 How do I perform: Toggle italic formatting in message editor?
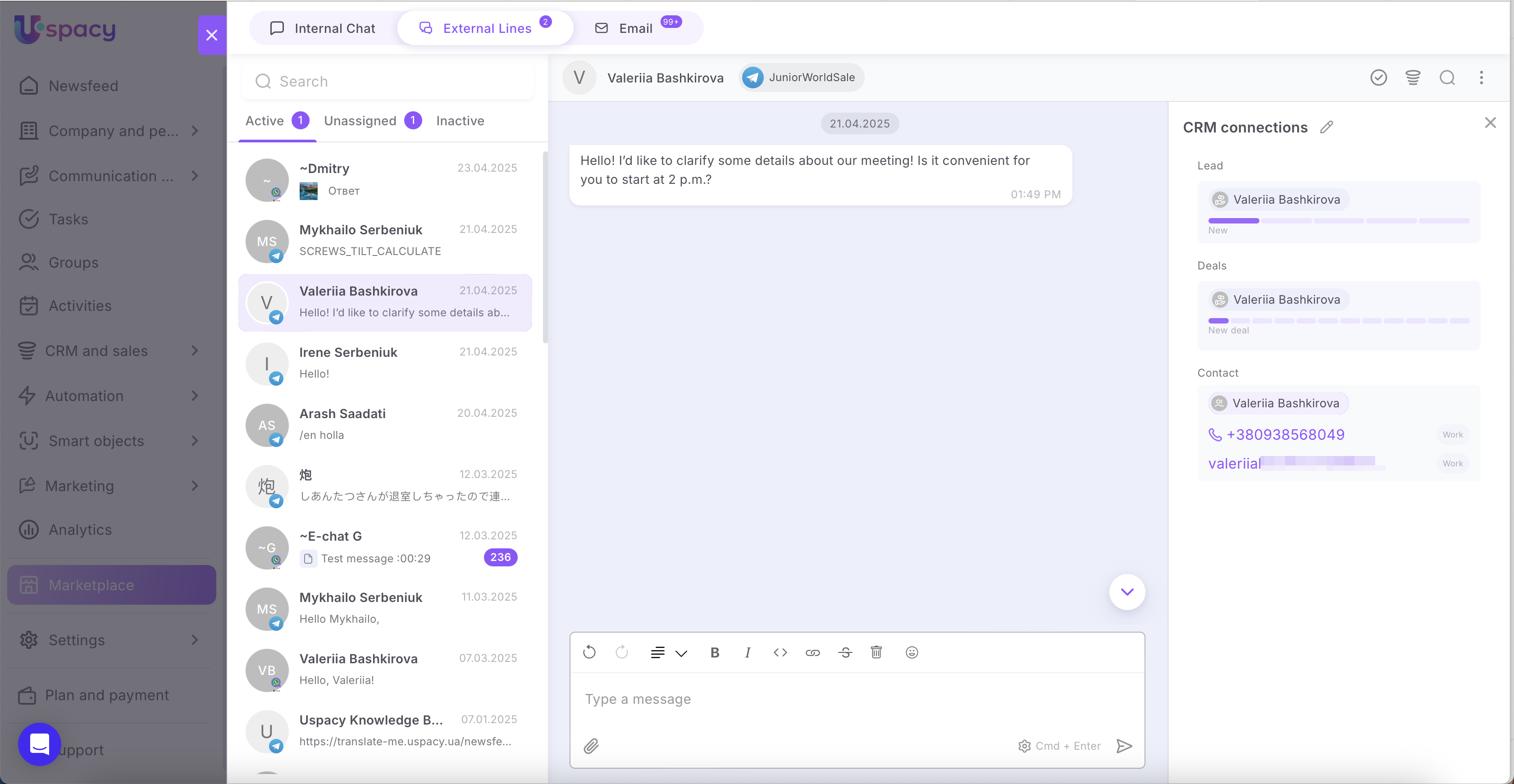[x=747, y=652]
